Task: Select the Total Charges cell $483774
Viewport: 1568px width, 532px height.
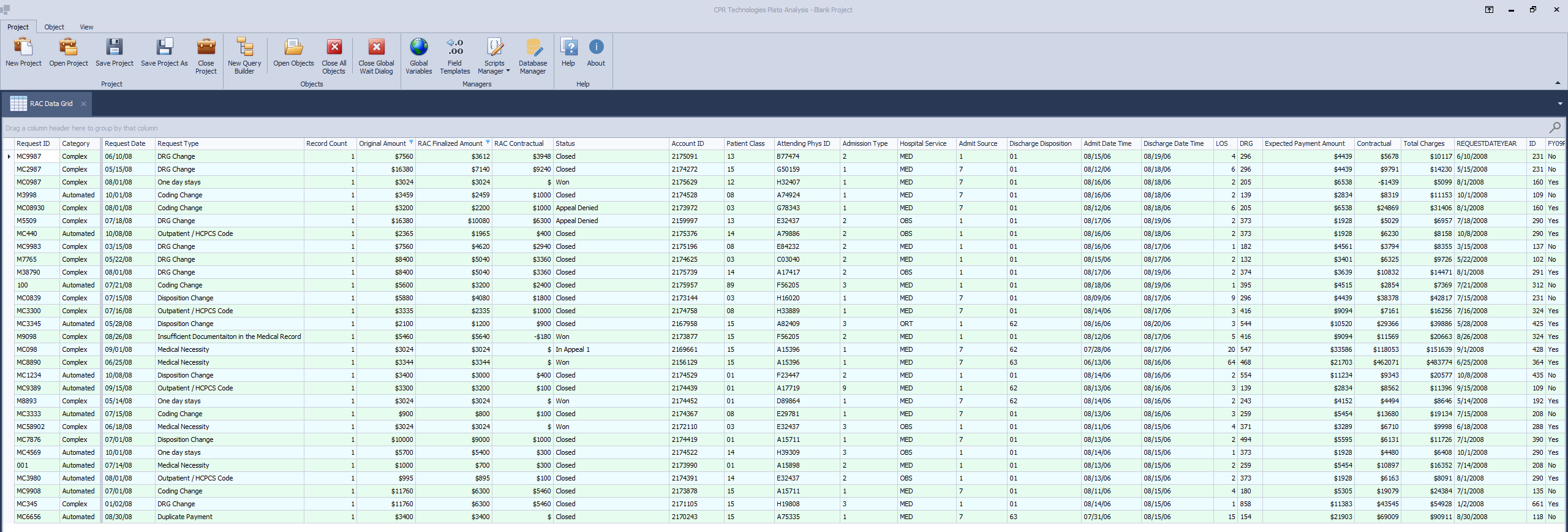Action: pos(1428,362)
